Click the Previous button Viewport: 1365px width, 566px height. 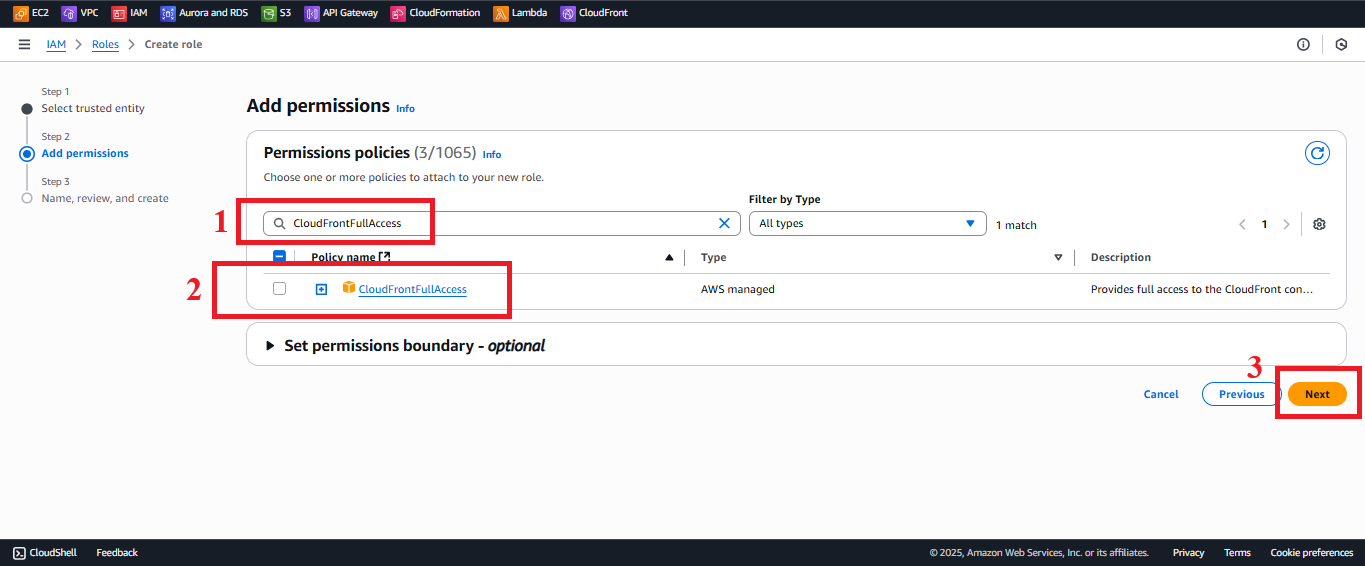click(x=1241, y=394)
